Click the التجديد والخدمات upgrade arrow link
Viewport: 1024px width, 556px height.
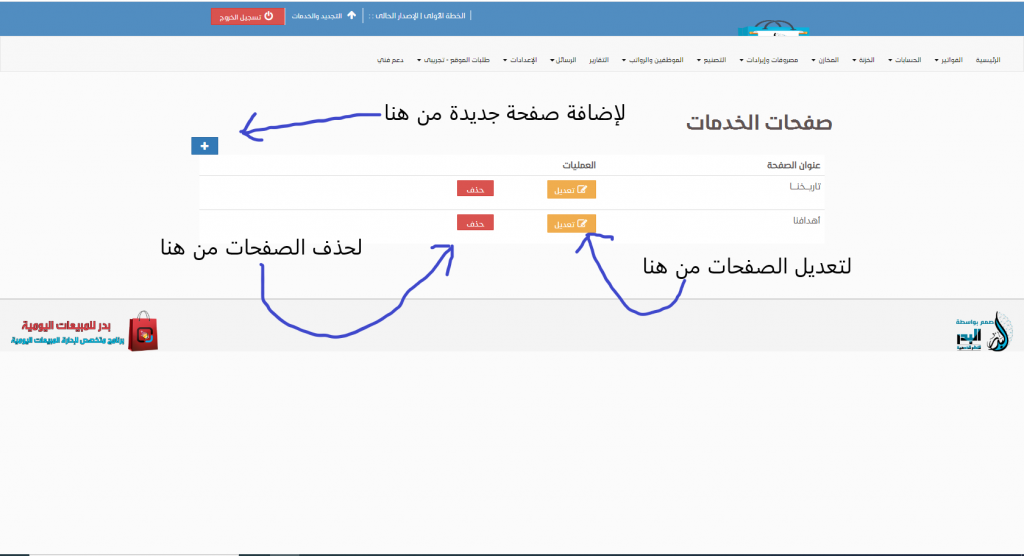coord(323,16)
